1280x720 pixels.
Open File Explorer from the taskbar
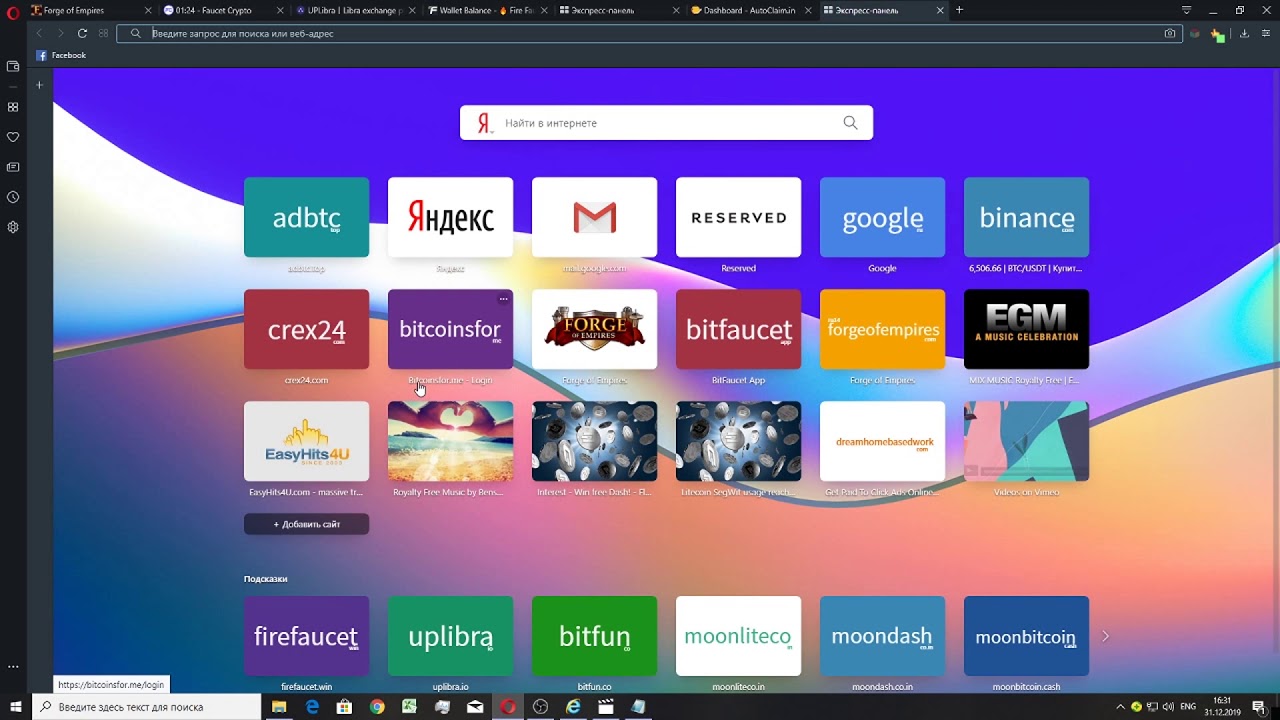(x=279, y=707)
